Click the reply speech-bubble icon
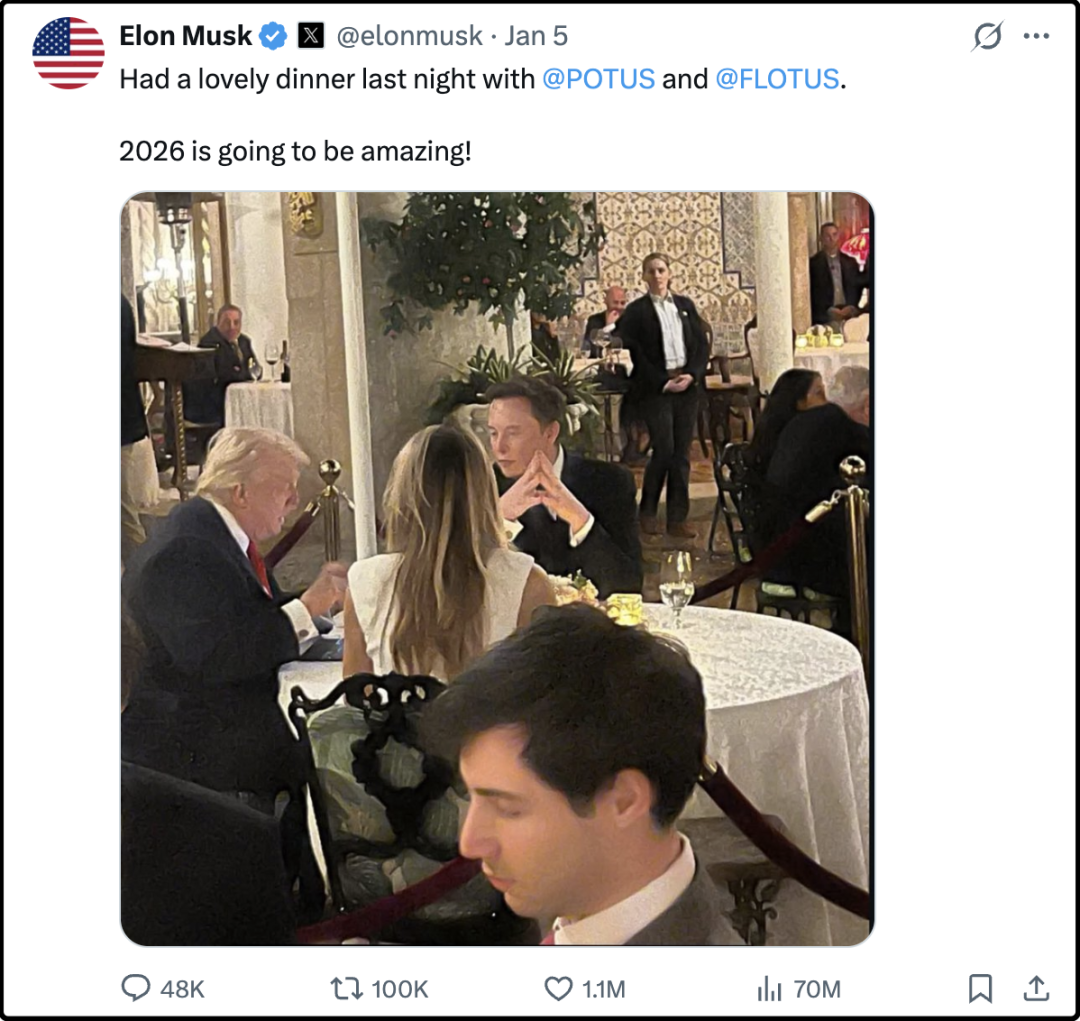 click(x=135, y=989)
